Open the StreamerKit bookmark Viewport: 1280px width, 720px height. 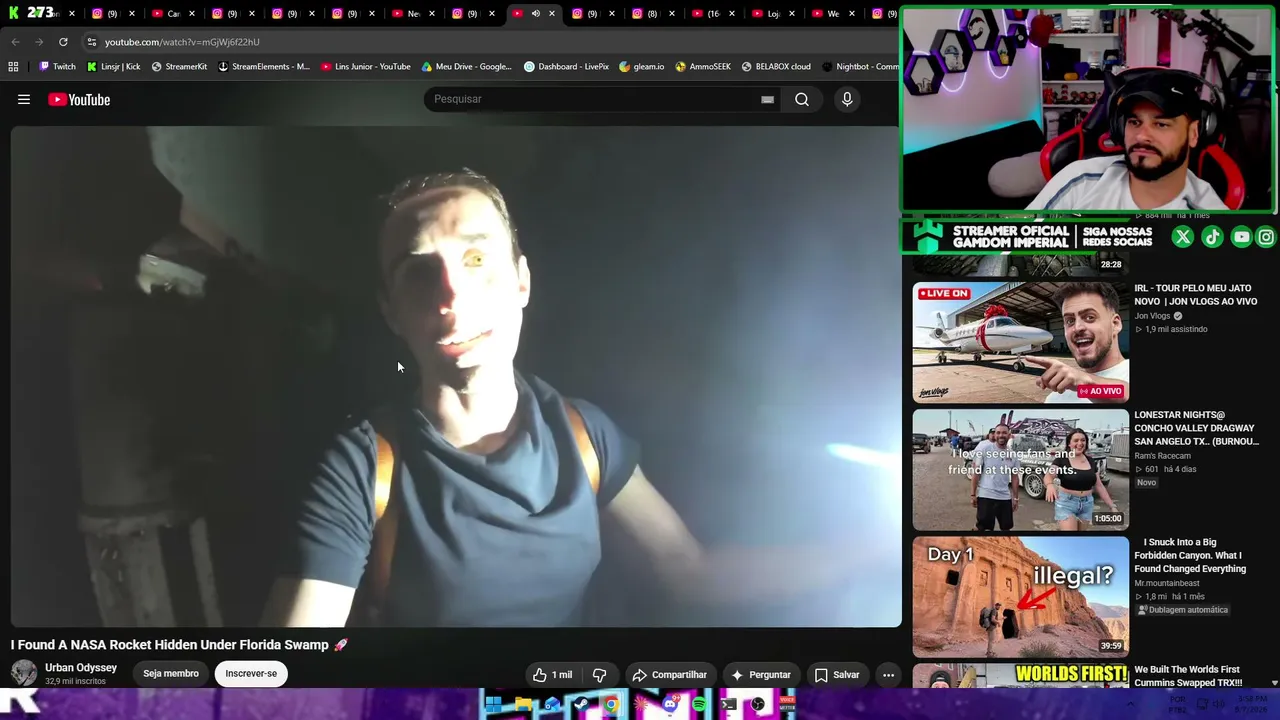pyautogui.click(x=179, y=67)
